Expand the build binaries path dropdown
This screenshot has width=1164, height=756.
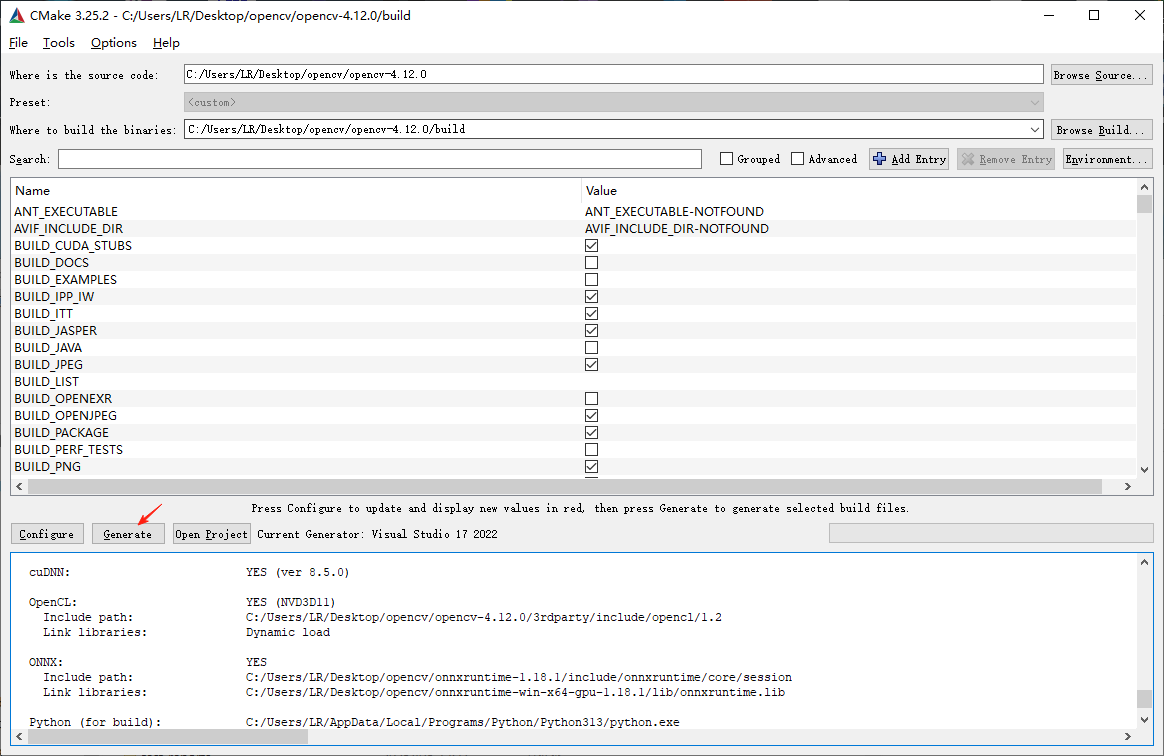click(1035, 129)
